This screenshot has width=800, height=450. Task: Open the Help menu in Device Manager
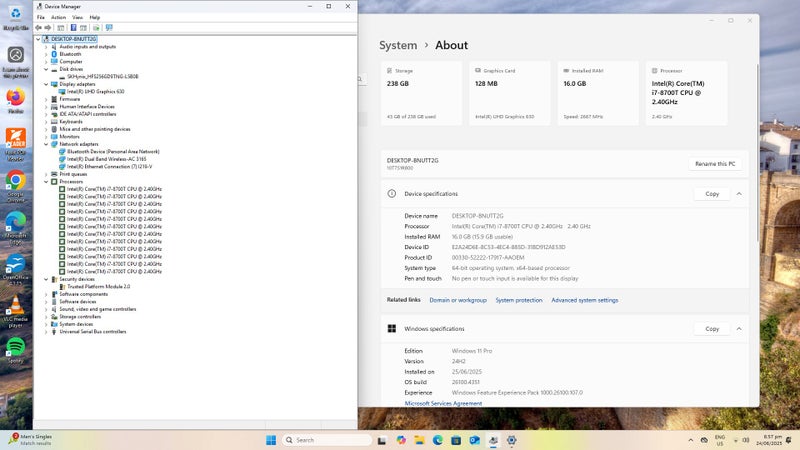95,17
